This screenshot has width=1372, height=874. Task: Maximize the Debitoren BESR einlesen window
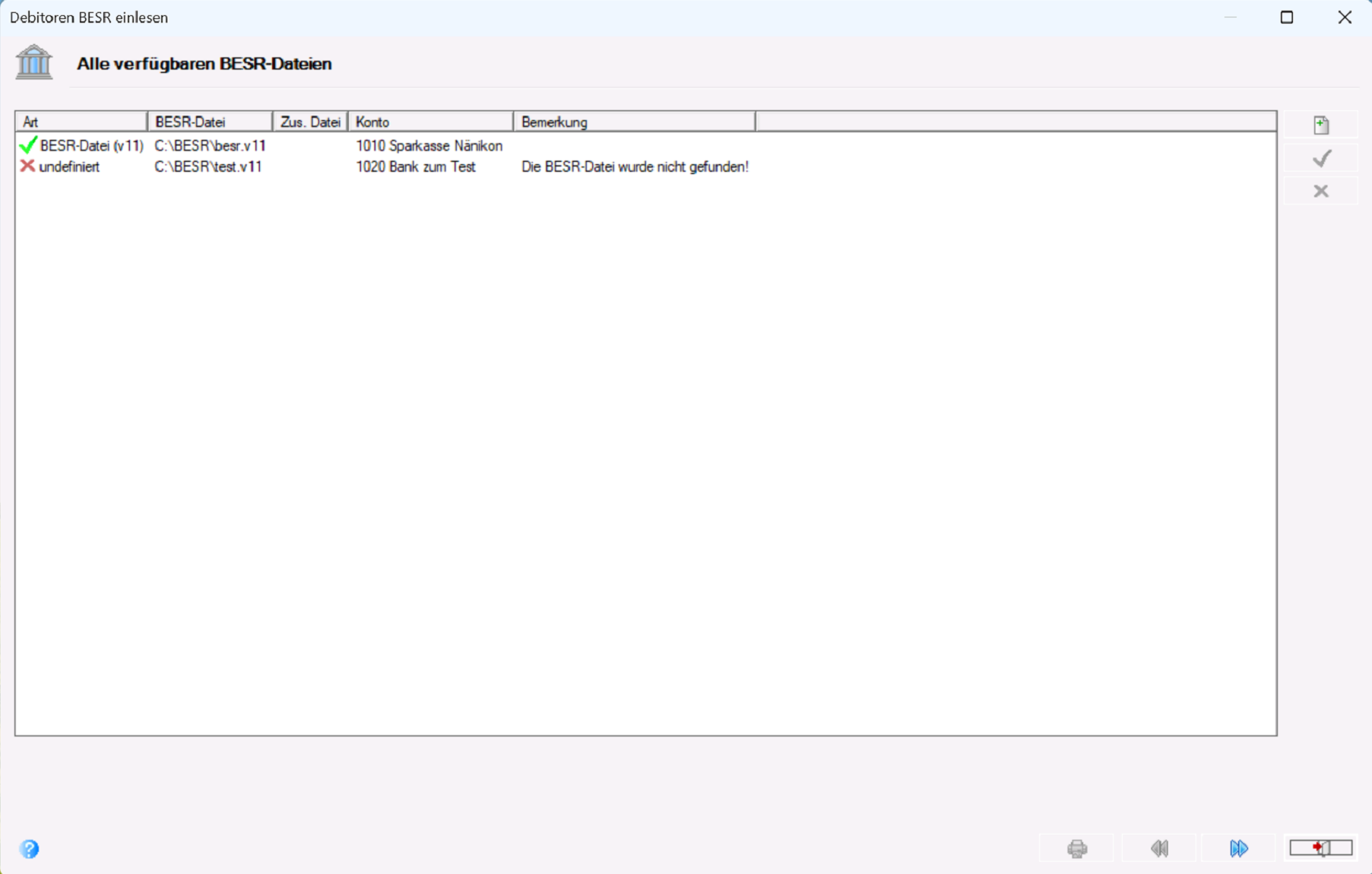coord(1287,17)
